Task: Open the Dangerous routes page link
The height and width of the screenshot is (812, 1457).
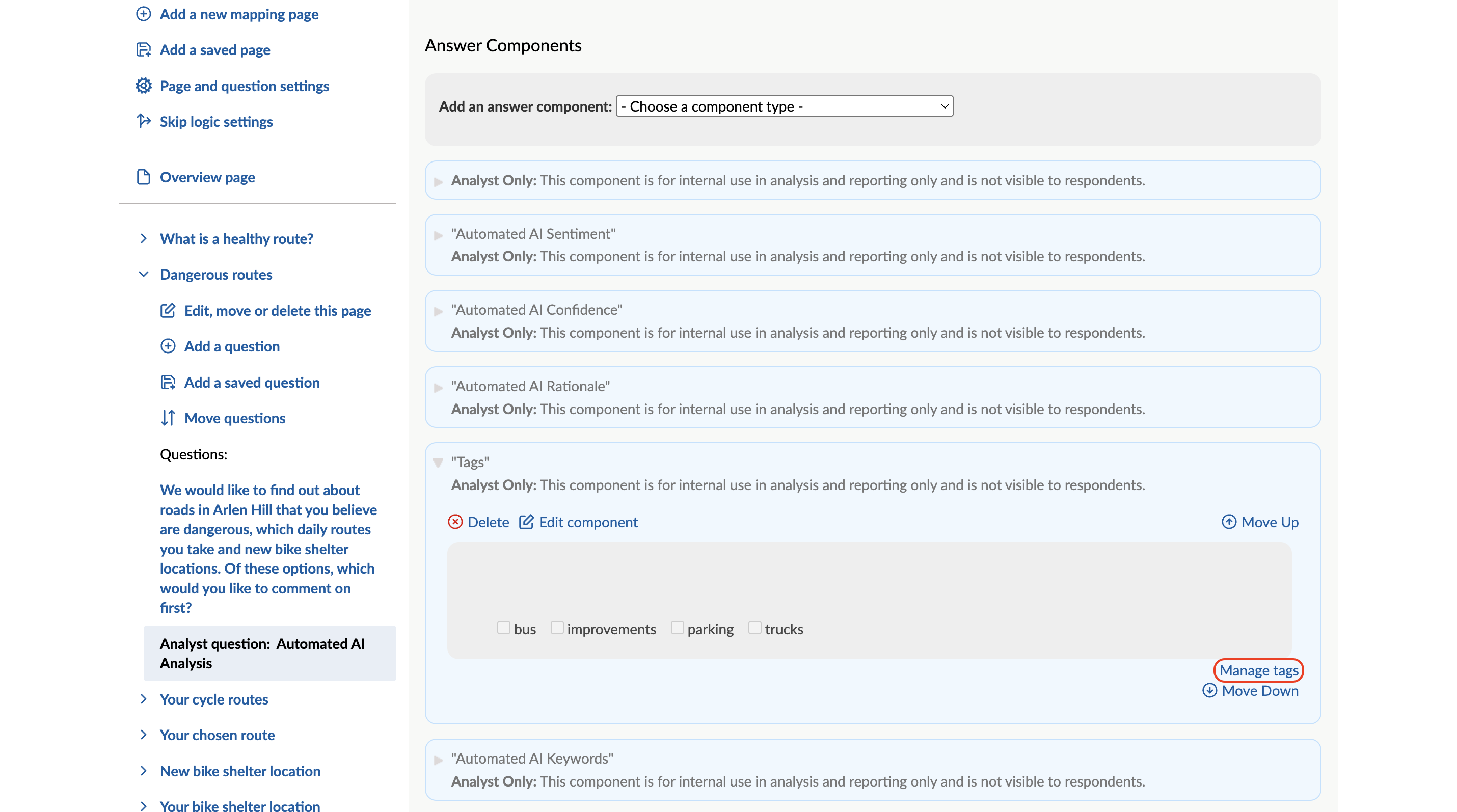Action: tap(216, 274)
